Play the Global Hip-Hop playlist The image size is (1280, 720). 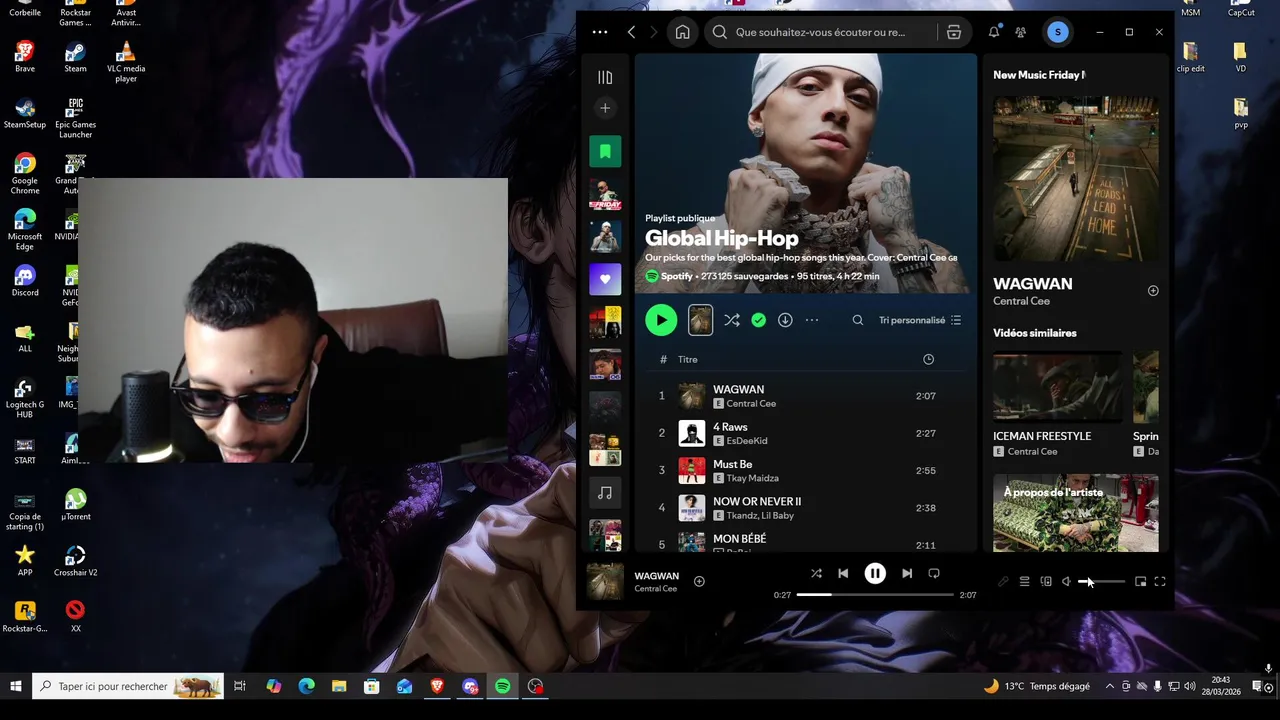pos(661,320)
